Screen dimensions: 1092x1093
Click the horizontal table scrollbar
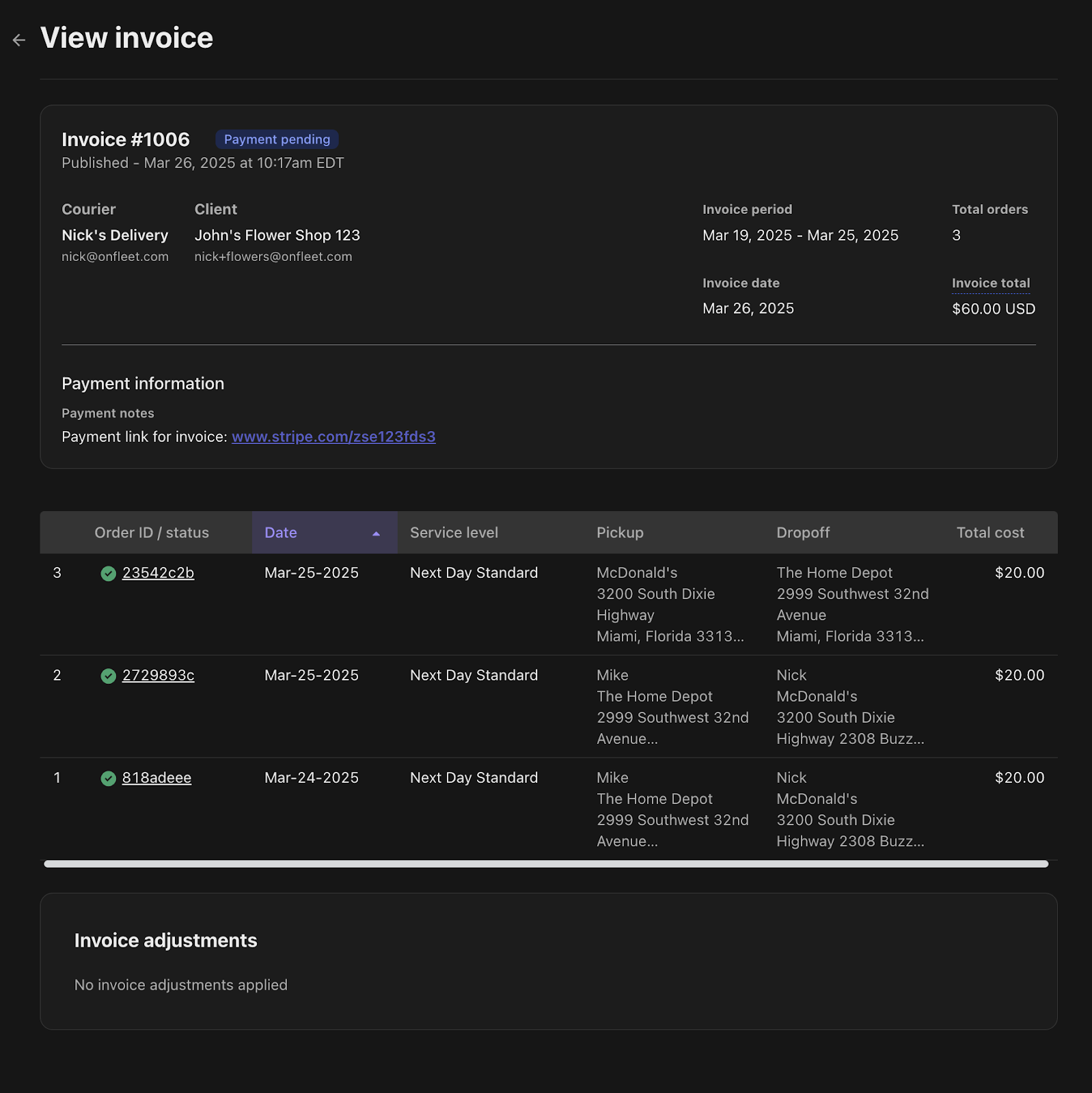546,864
